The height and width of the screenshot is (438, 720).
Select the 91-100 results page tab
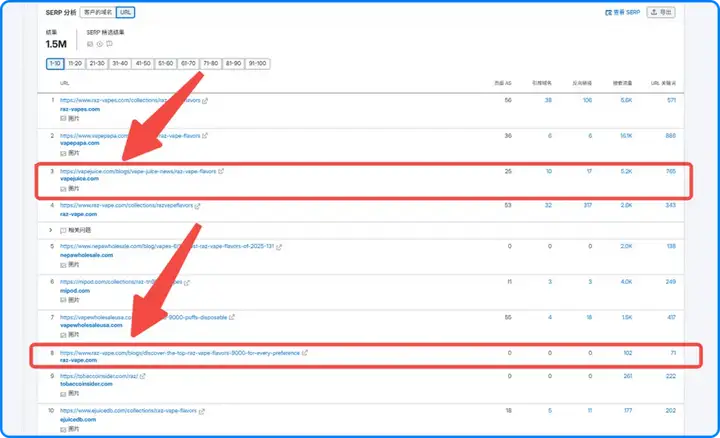(x=257, y=64)
